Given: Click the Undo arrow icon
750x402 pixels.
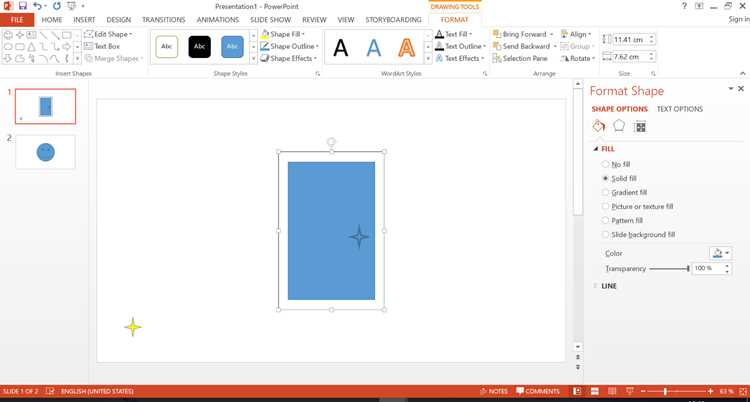Looking at the screenshot, I should (x=37, y=6).
